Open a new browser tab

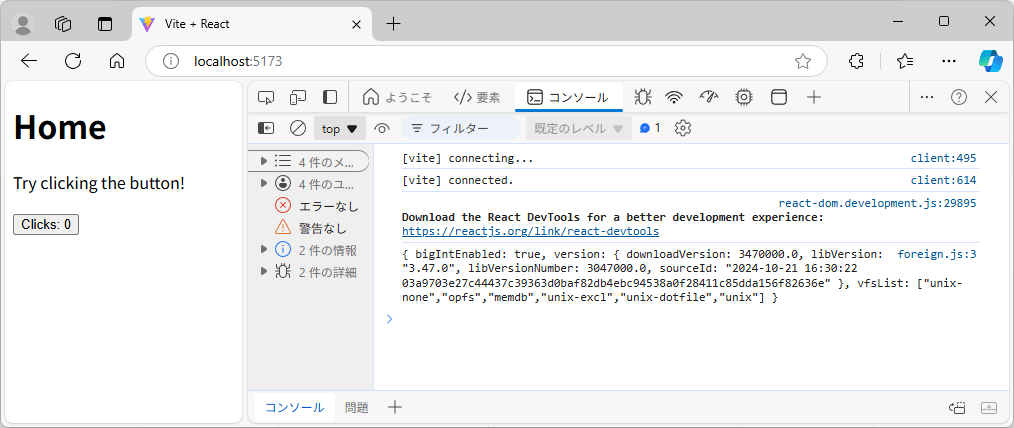pyautogui.click(x=393, y=24)
